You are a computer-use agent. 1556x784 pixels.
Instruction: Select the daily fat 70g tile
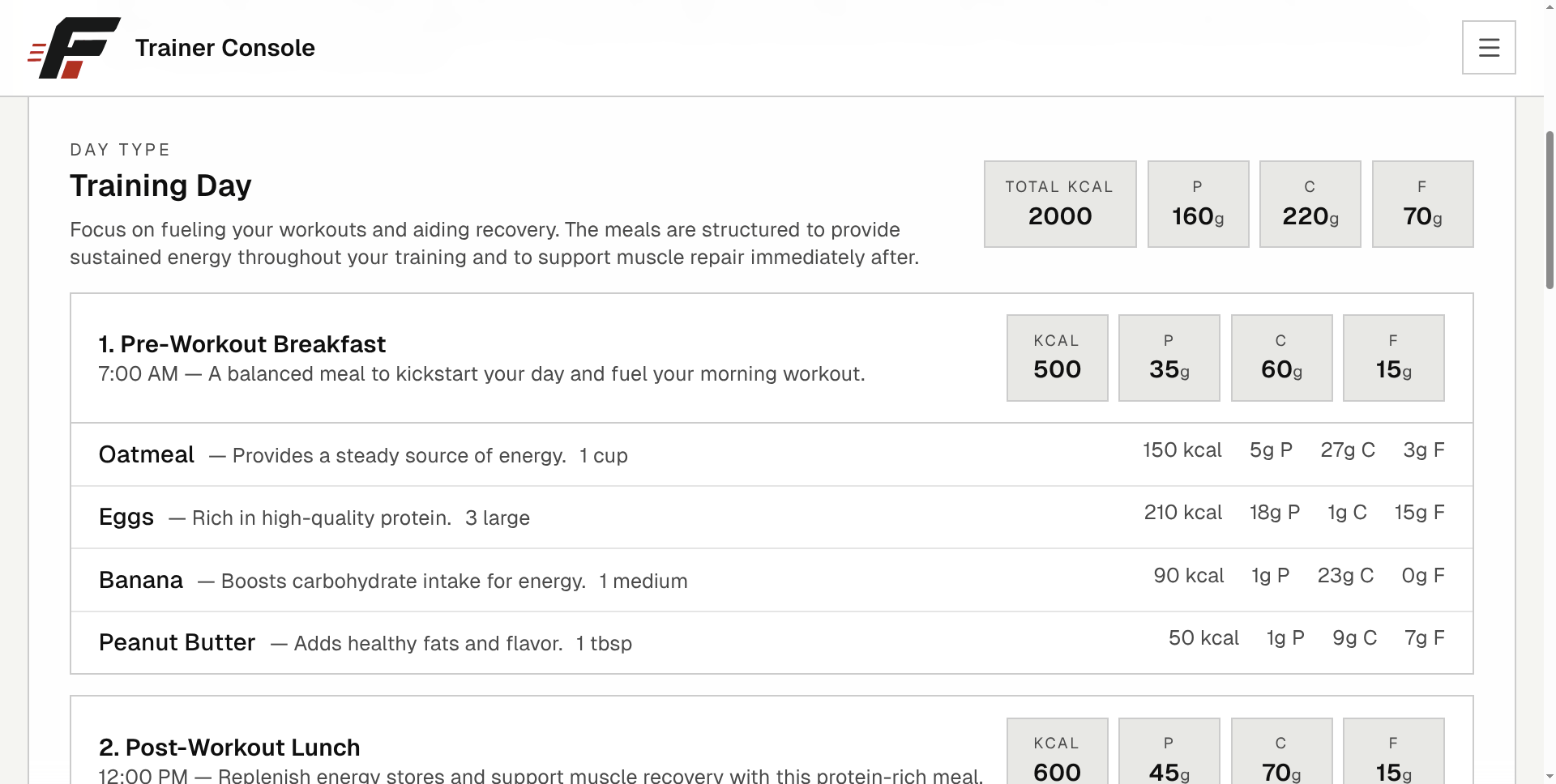tap(1422, 204)
